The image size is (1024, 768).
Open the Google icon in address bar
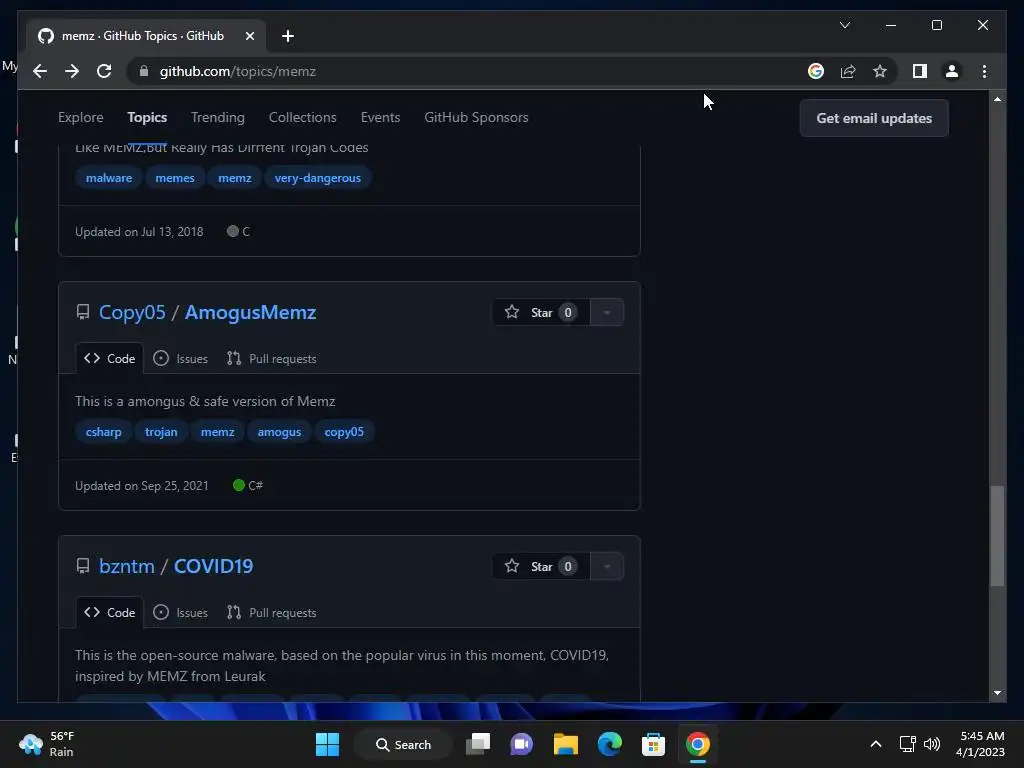click(x=816, y=71)
